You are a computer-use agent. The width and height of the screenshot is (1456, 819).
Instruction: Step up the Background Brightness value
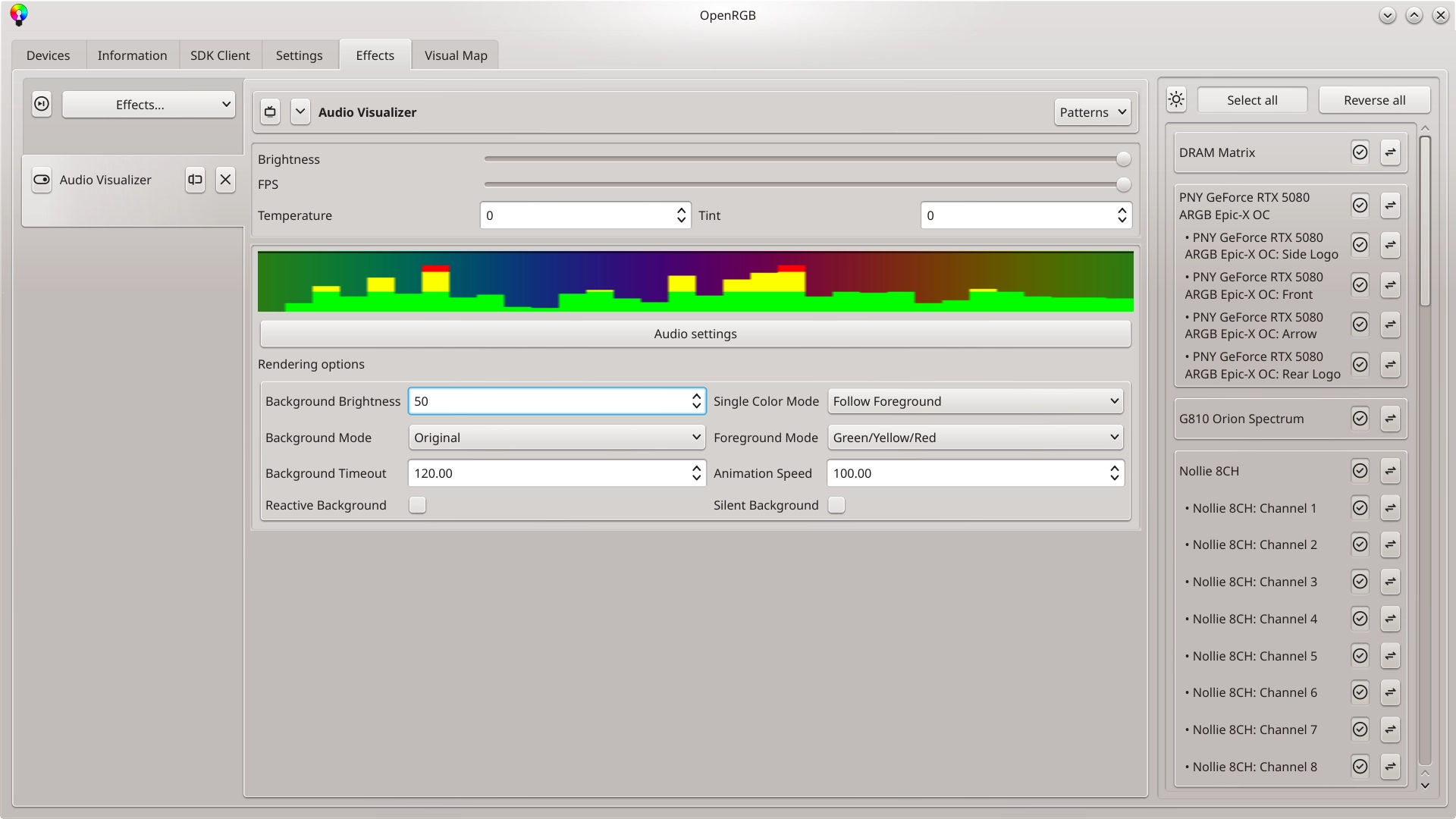coord(696,396)
